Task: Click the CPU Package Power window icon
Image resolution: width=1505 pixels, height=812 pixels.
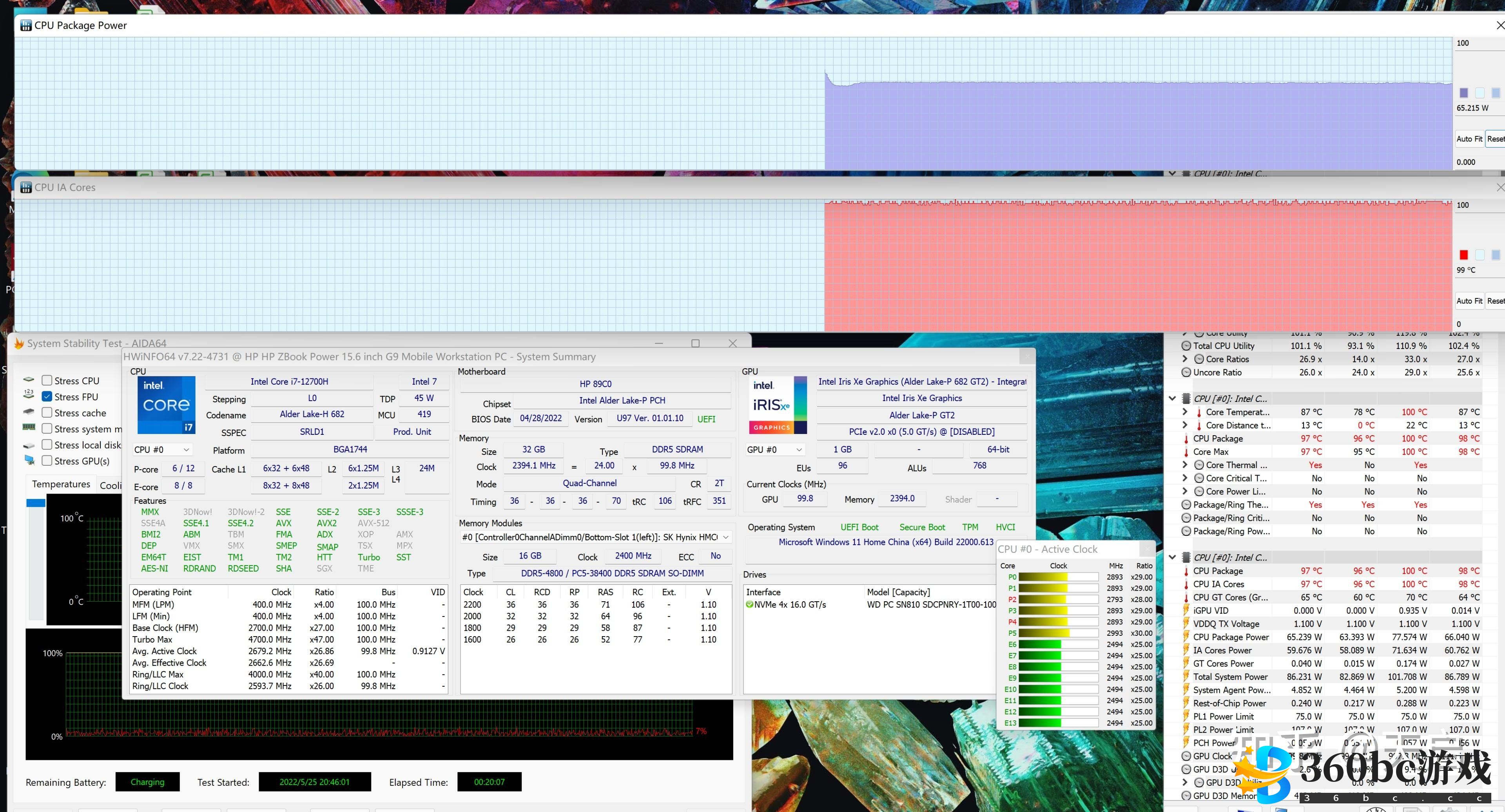Action: coord(26,25)
